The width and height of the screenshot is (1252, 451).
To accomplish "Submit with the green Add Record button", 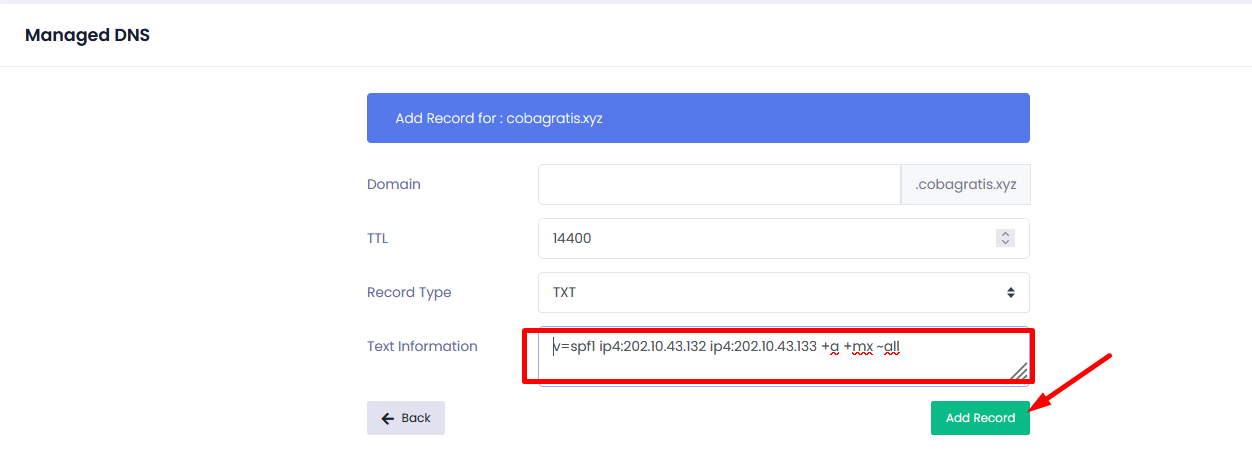I will pos(980,418).
